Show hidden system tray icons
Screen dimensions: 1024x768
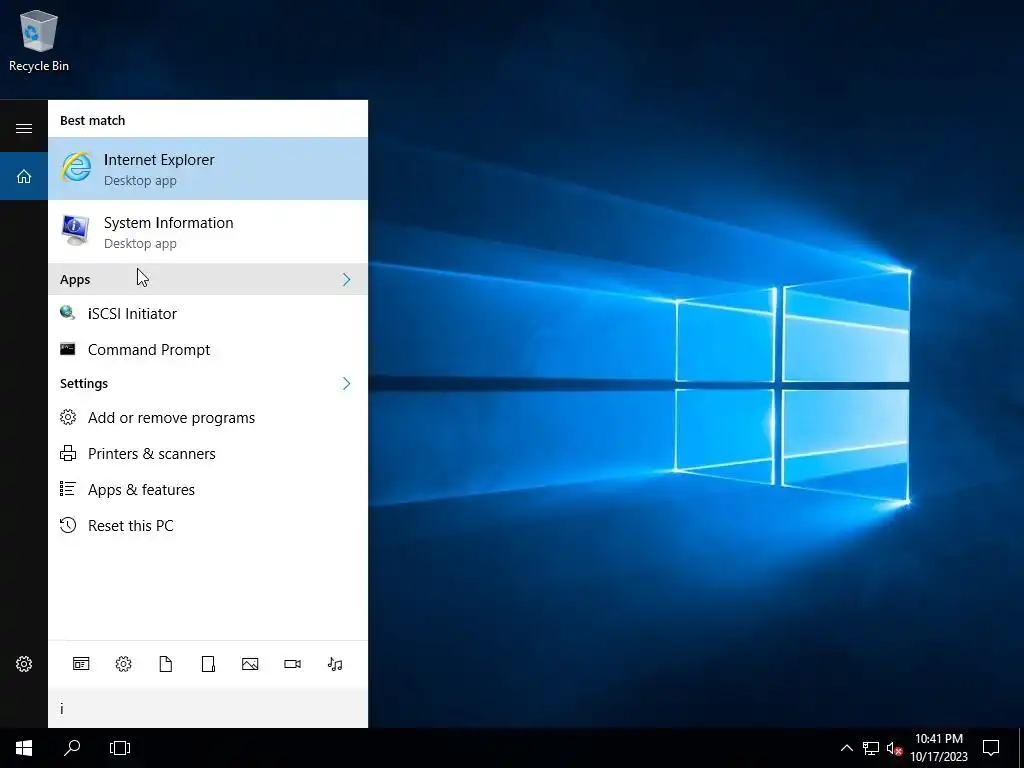pos(846,748)
